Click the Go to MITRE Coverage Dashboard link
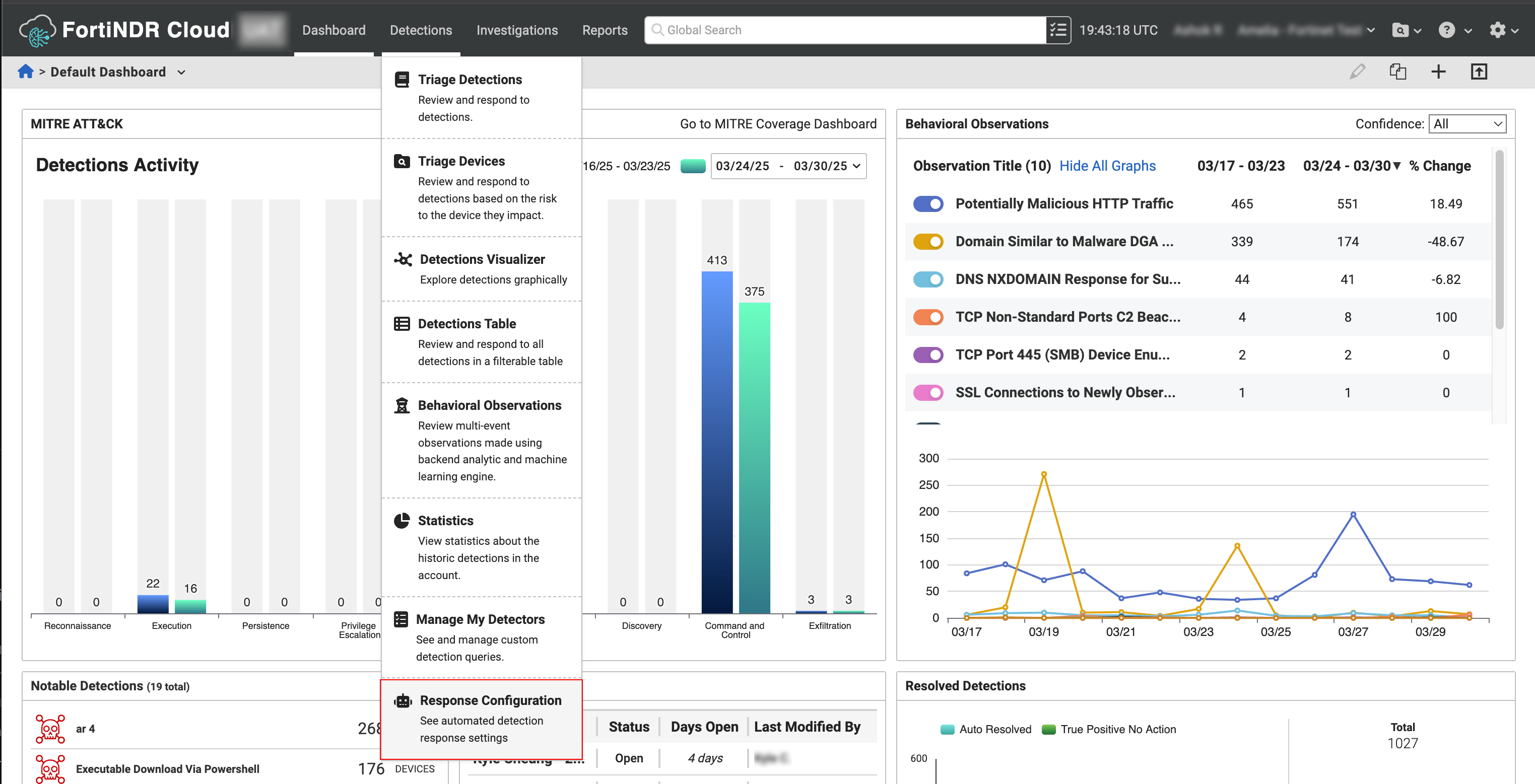 (x=778, y=123)
